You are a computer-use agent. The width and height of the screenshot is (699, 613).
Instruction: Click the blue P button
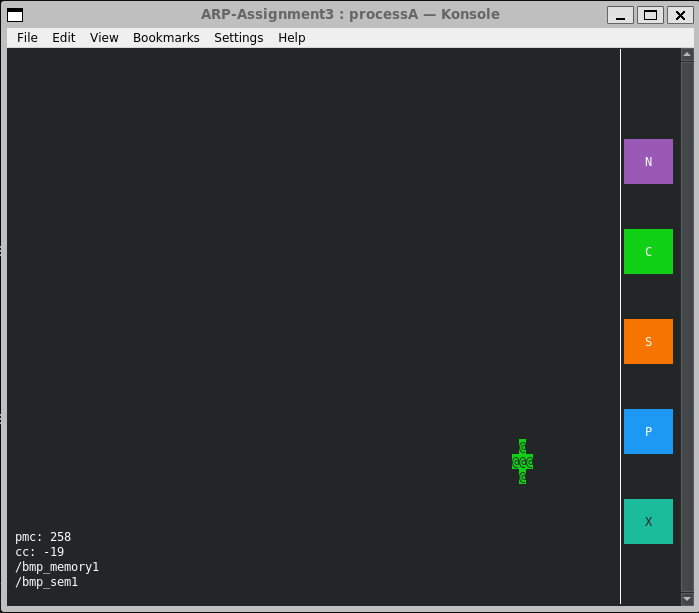[x=648, y=432]
